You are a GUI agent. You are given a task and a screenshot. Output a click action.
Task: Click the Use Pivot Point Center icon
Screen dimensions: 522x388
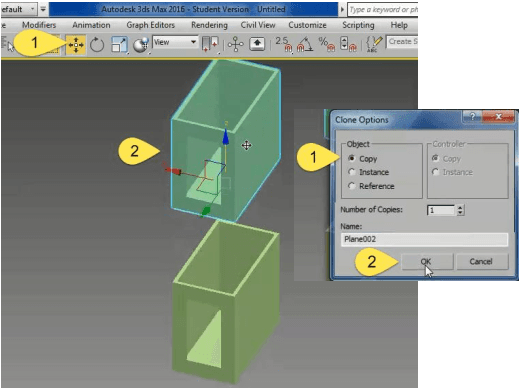(210, 44)
